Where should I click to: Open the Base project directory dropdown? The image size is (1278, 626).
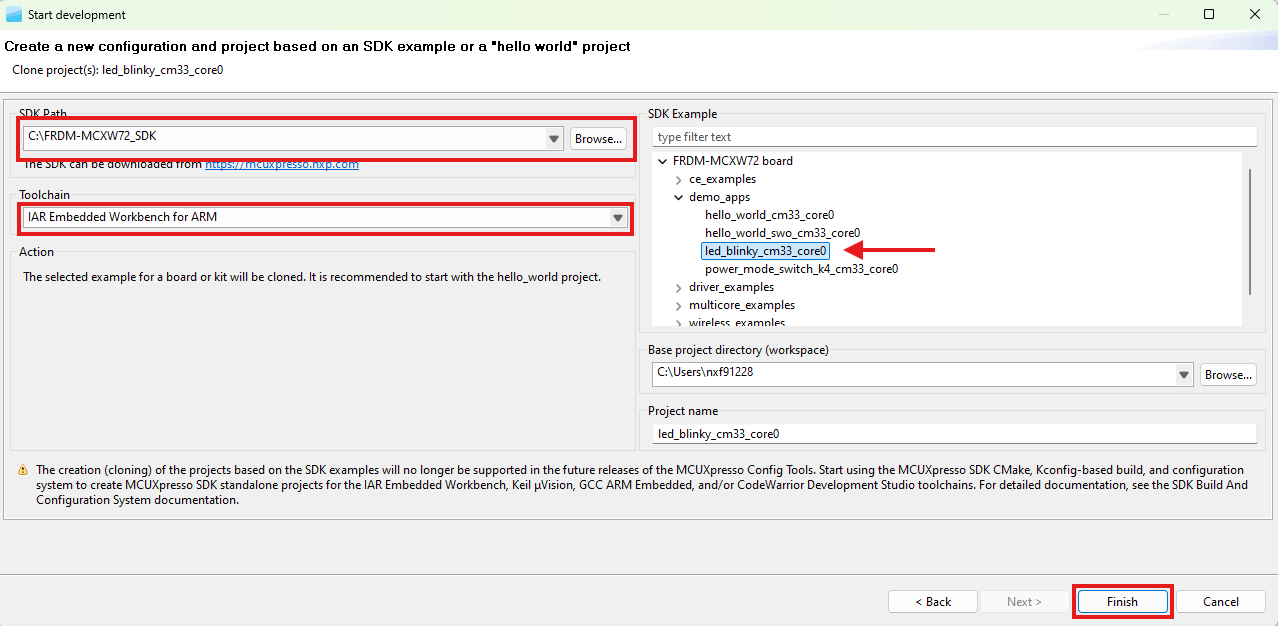(x=1183, y=374)
